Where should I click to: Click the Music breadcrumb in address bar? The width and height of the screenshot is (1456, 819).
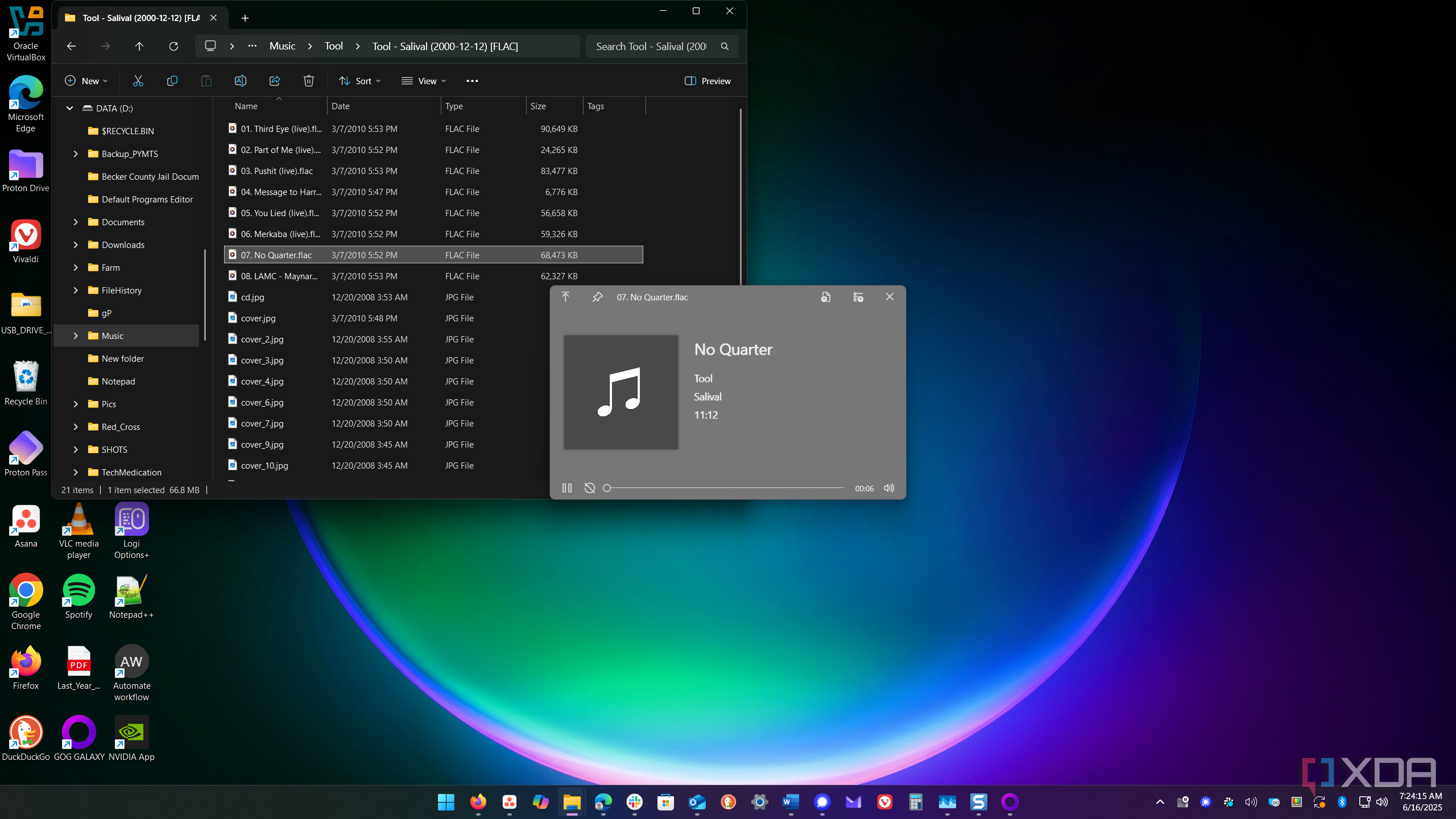tap(282, 46)
